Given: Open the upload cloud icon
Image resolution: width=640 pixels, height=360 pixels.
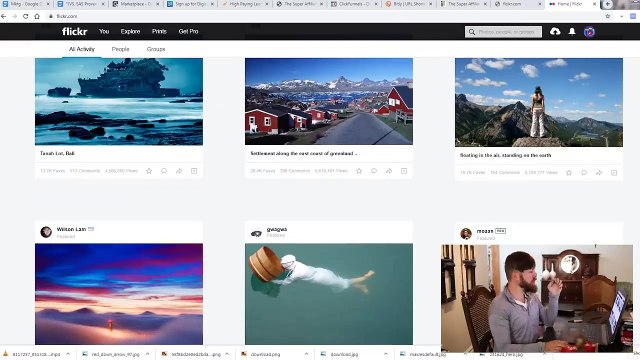Looking at the screenshot, I should click(555, 31).
